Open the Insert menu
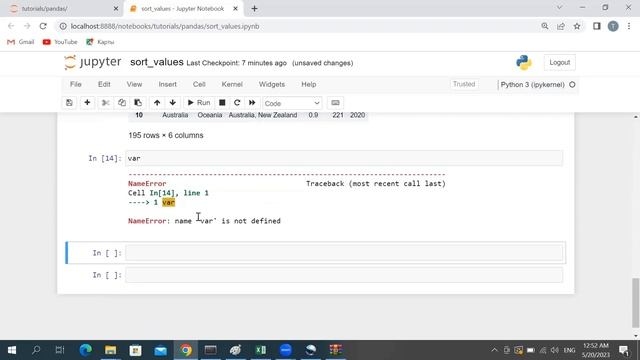 168,84
